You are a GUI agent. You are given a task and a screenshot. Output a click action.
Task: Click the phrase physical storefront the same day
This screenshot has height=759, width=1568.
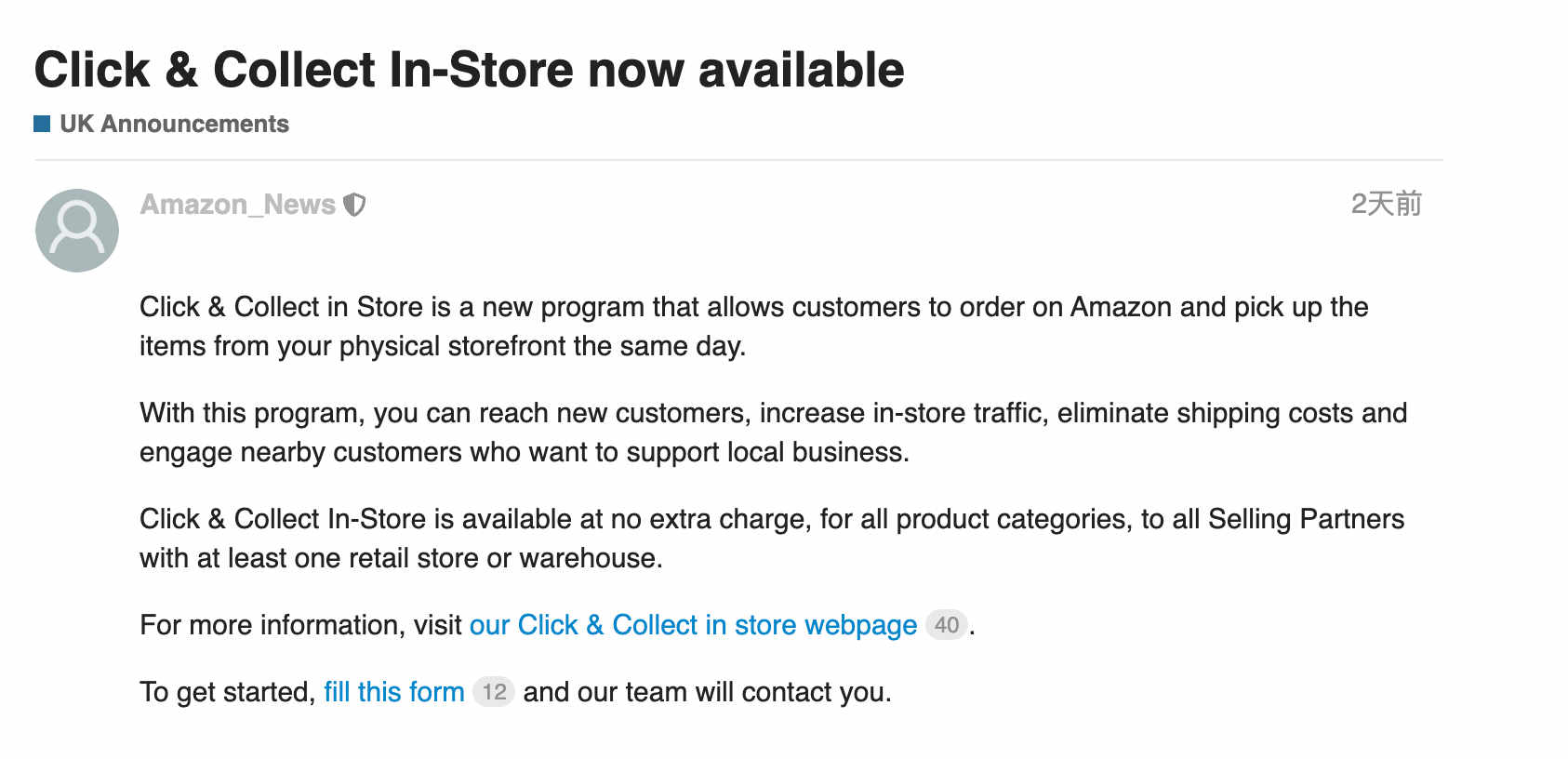(x=542, y=346)
